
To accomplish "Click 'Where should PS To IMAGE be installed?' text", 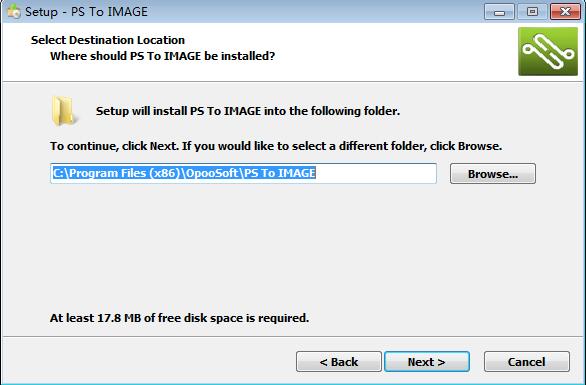I will [x=163, y=56].
